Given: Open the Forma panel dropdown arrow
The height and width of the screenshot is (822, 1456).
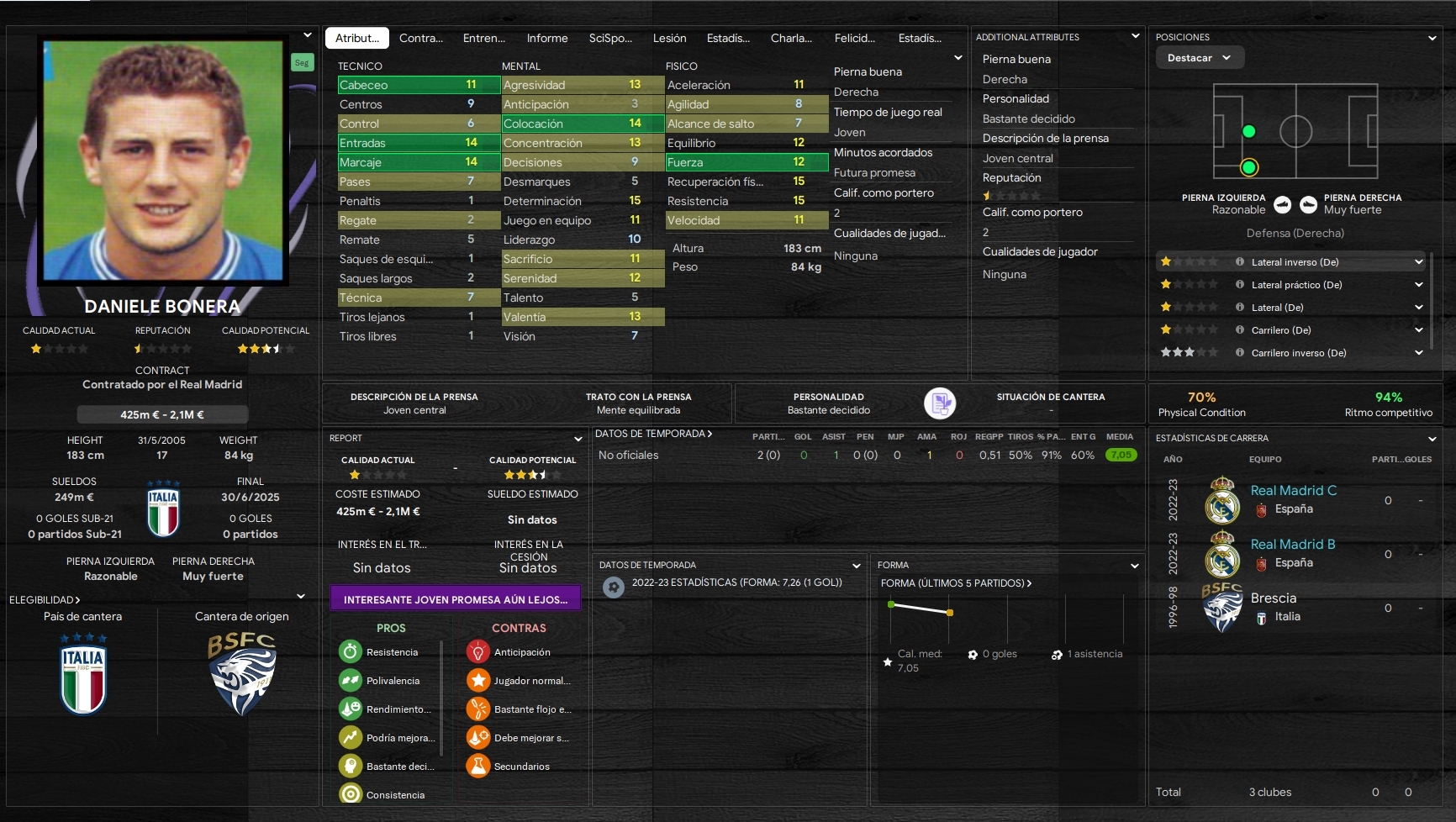Looking at the screenshot, I should [1134, 566].
